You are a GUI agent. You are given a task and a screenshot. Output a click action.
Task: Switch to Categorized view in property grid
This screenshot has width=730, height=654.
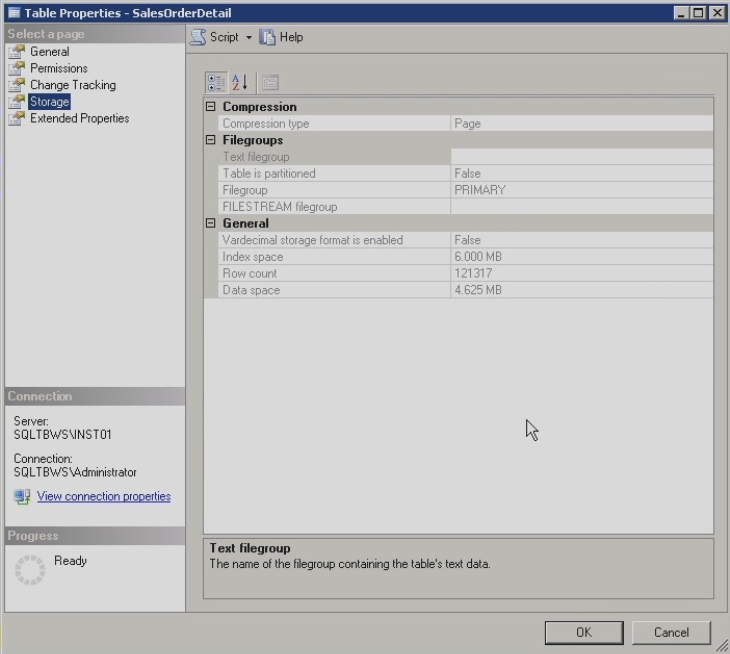pyautogui.click(x=216, y=82)
